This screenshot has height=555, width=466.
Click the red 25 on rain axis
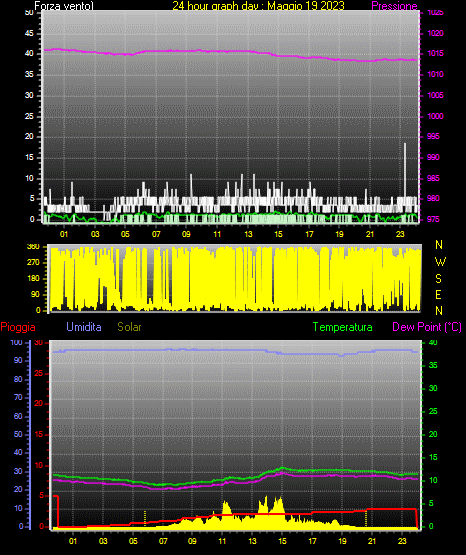pos(39,373)
